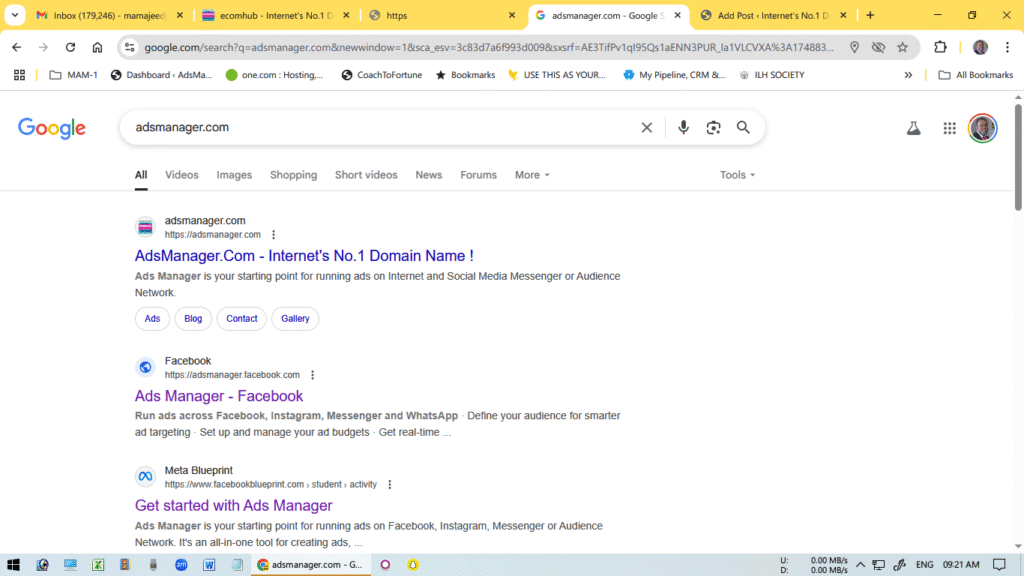1024x576 pixels.
Task: Search by image with Google Lens
Action: [x=713, y=127]
